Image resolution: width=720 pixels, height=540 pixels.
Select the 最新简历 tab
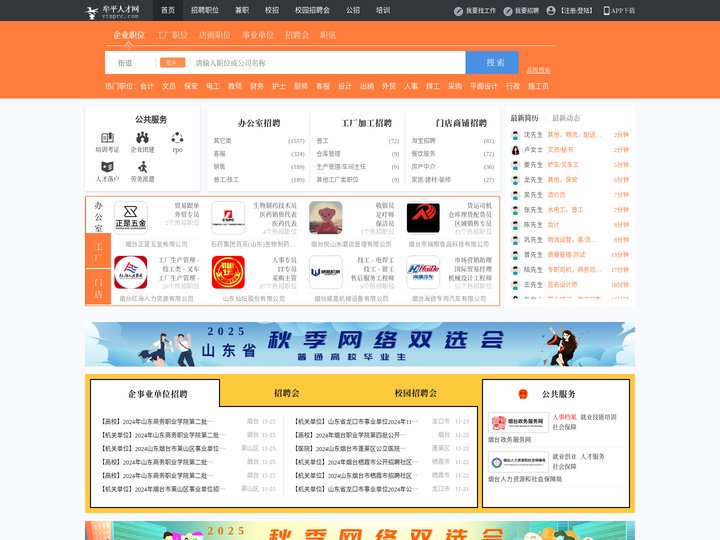pyautogui.click(x=524, y=118)
